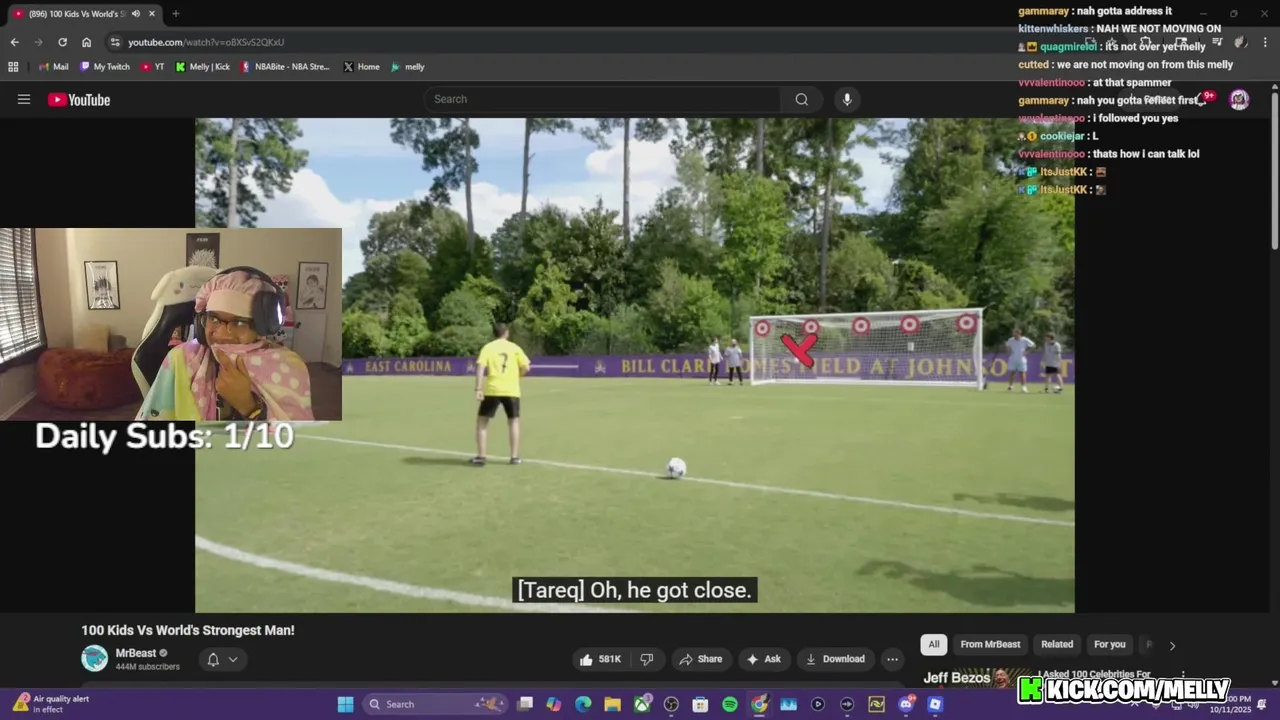The width and height of the screenshot is (1280, 720).
Task: Click the Ask button below the video
Action: pos(763,659)
